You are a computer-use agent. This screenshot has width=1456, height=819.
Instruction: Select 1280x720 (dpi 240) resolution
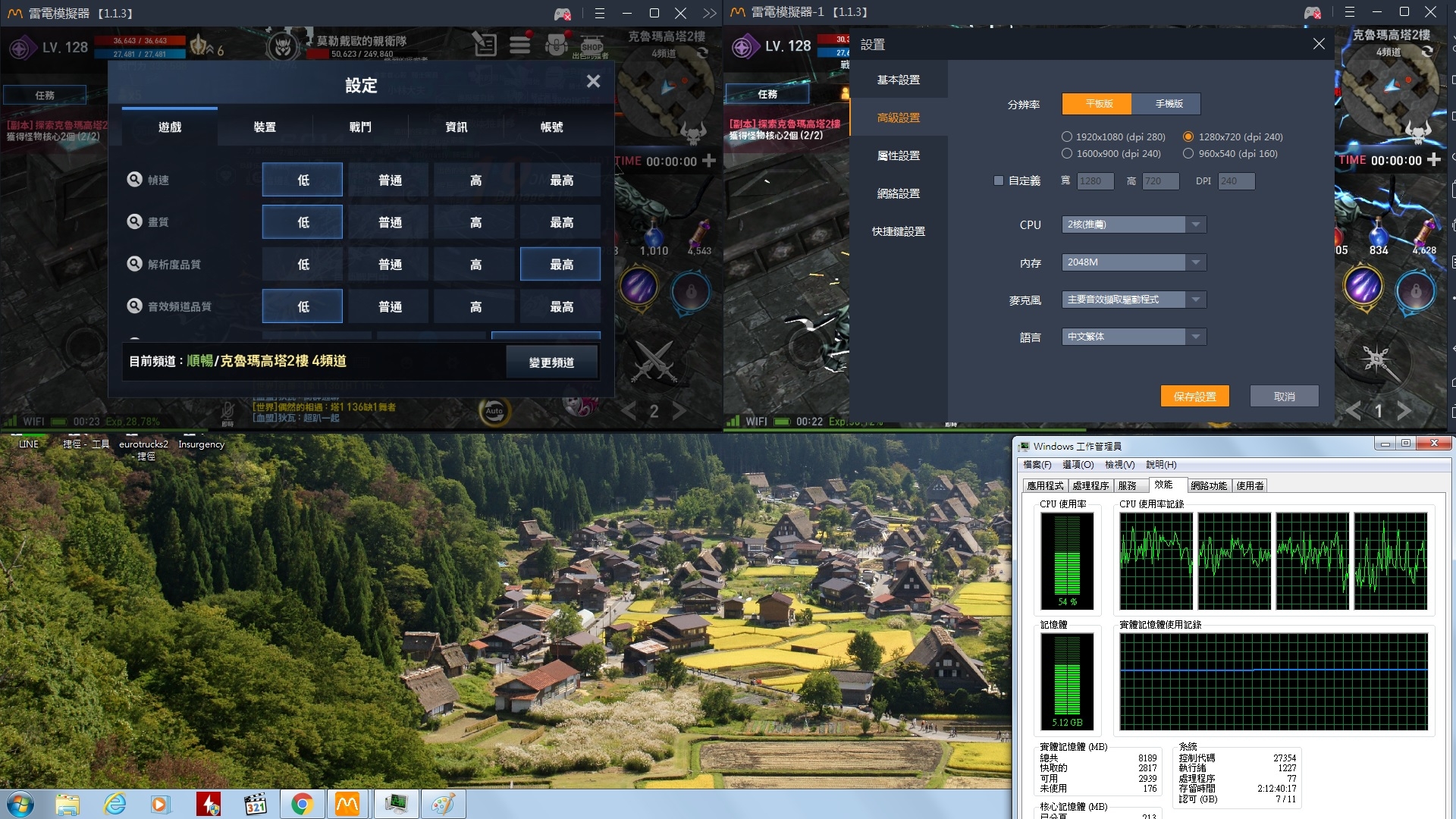pos(1233,136)
